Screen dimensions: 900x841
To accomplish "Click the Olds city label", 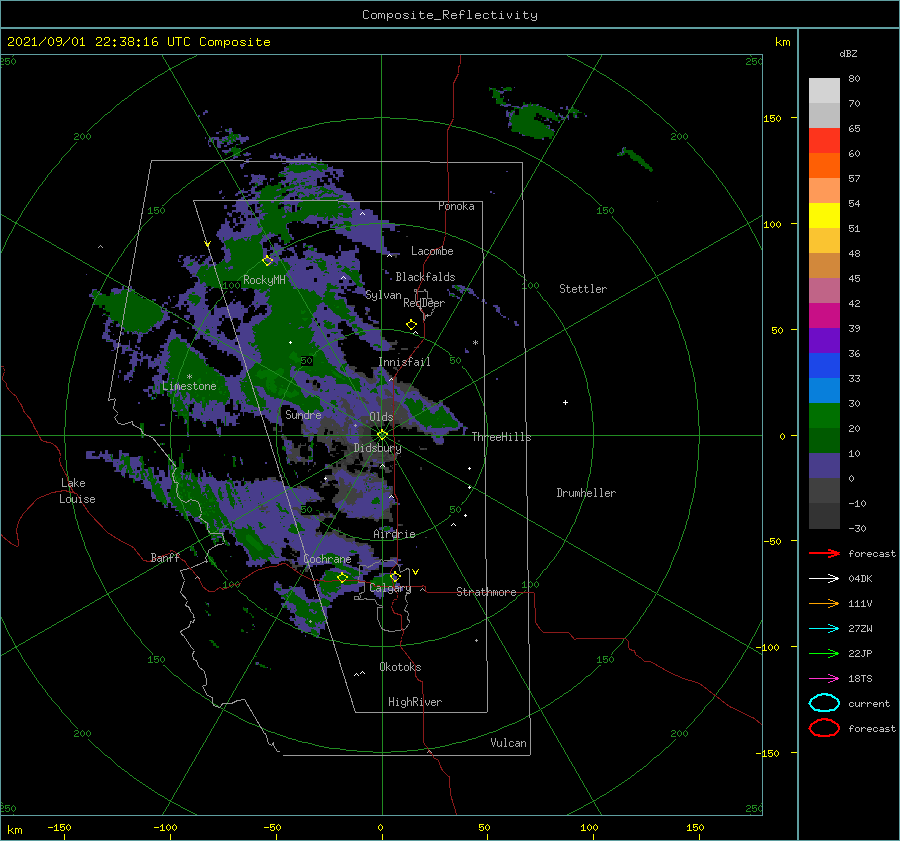I will pyautogui.click(x=381, y=417).
